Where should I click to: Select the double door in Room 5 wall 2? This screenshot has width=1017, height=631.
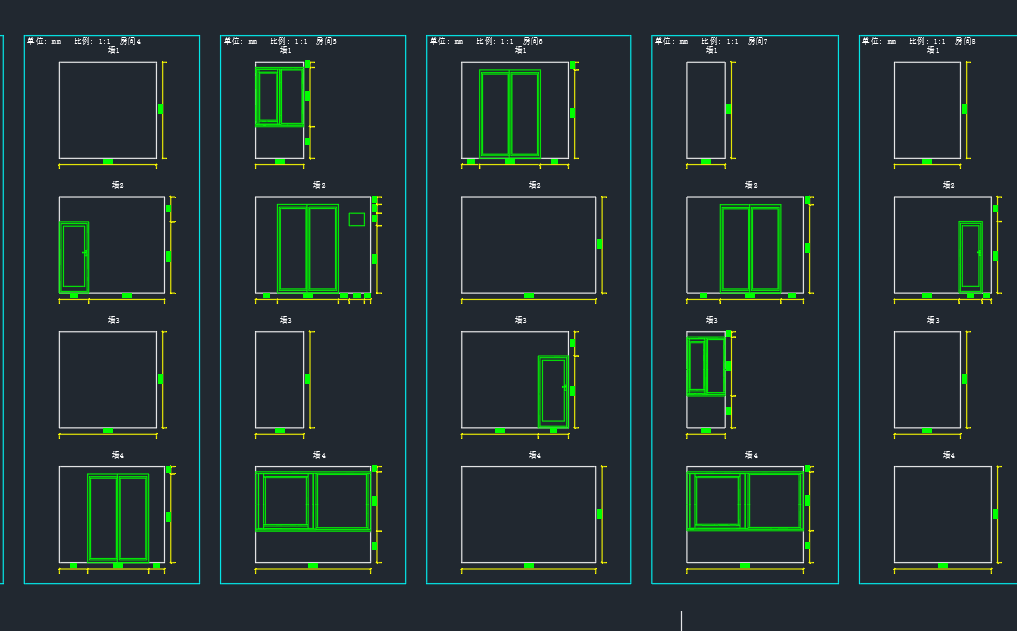308,248
